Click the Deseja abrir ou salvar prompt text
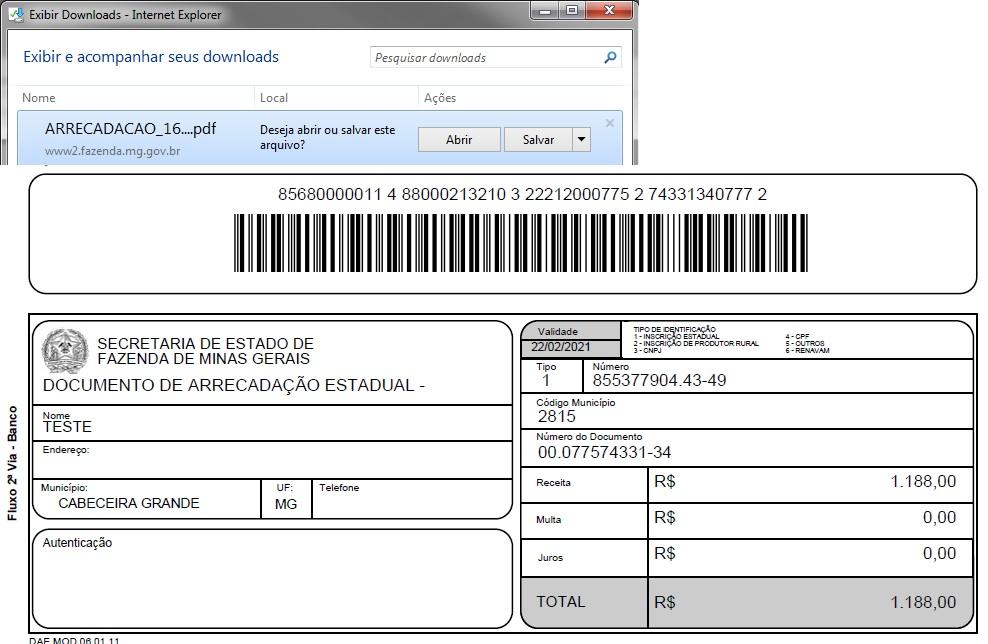Viewport: 988px width, 644px height. tap(328, 137)
